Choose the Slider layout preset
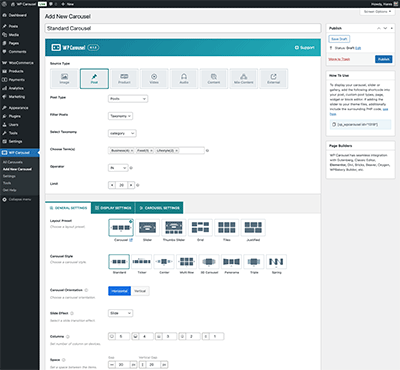Image resolution: width=400 pixels, height=370 pixels. tap(147, 228)
